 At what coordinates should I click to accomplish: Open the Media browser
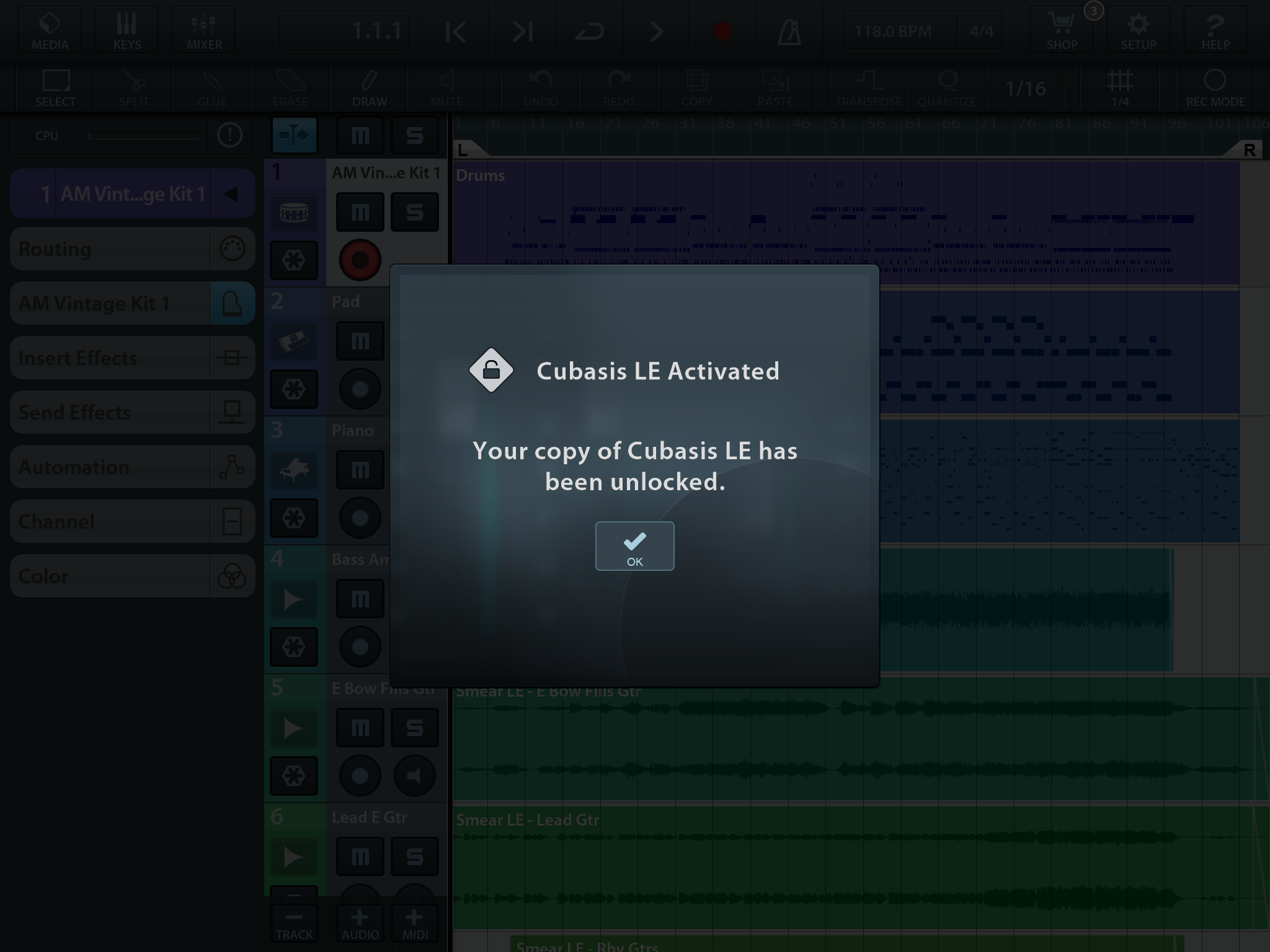coord(50,30)
